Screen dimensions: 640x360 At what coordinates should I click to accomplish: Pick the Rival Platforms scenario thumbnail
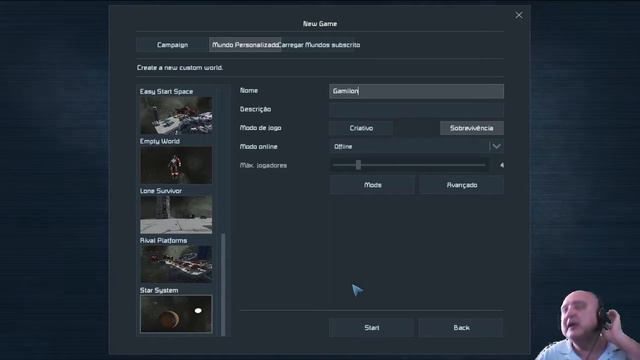[176, 264]
